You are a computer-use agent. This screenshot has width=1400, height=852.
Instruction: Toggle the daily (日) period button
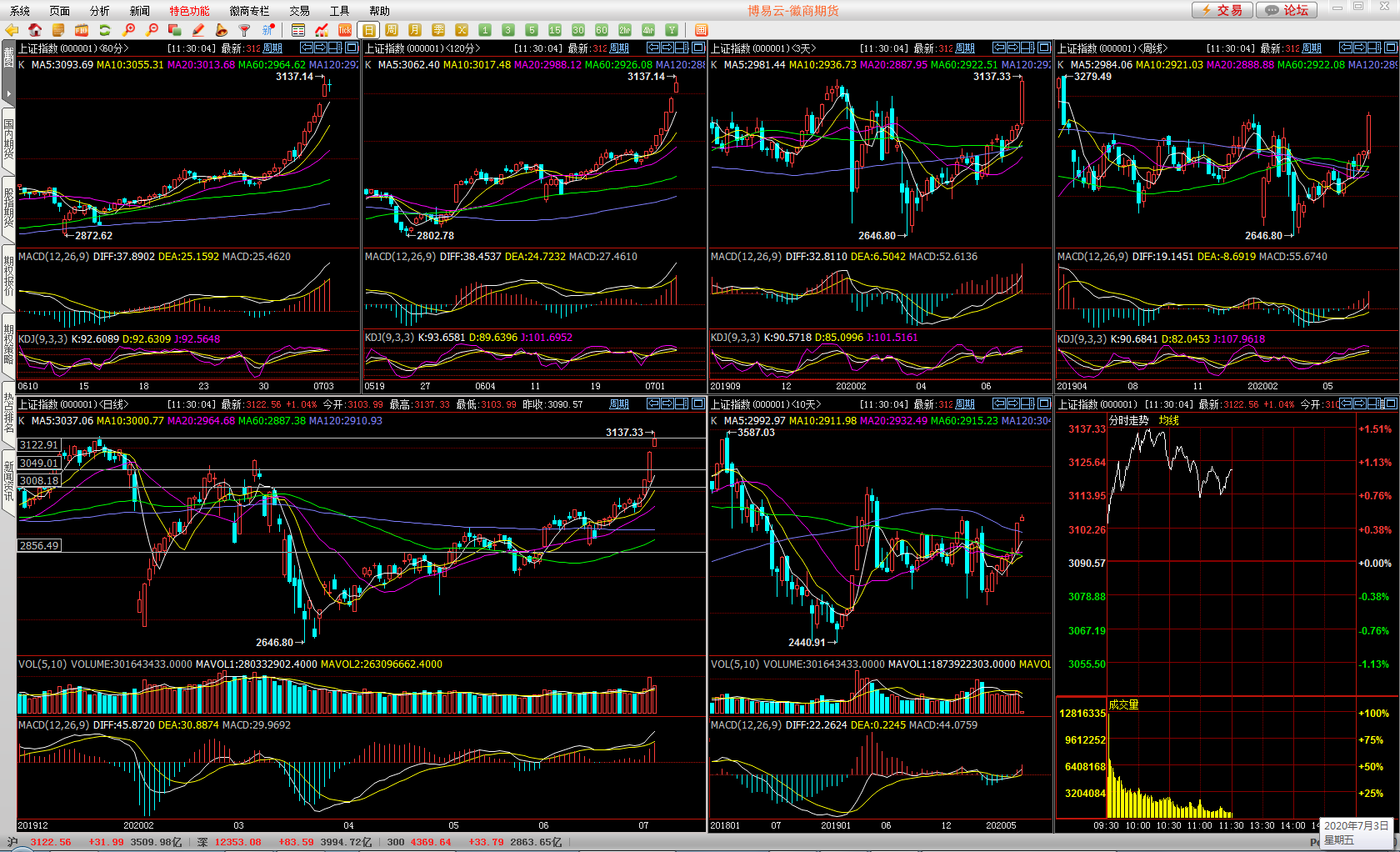click(x=368, y=30)
